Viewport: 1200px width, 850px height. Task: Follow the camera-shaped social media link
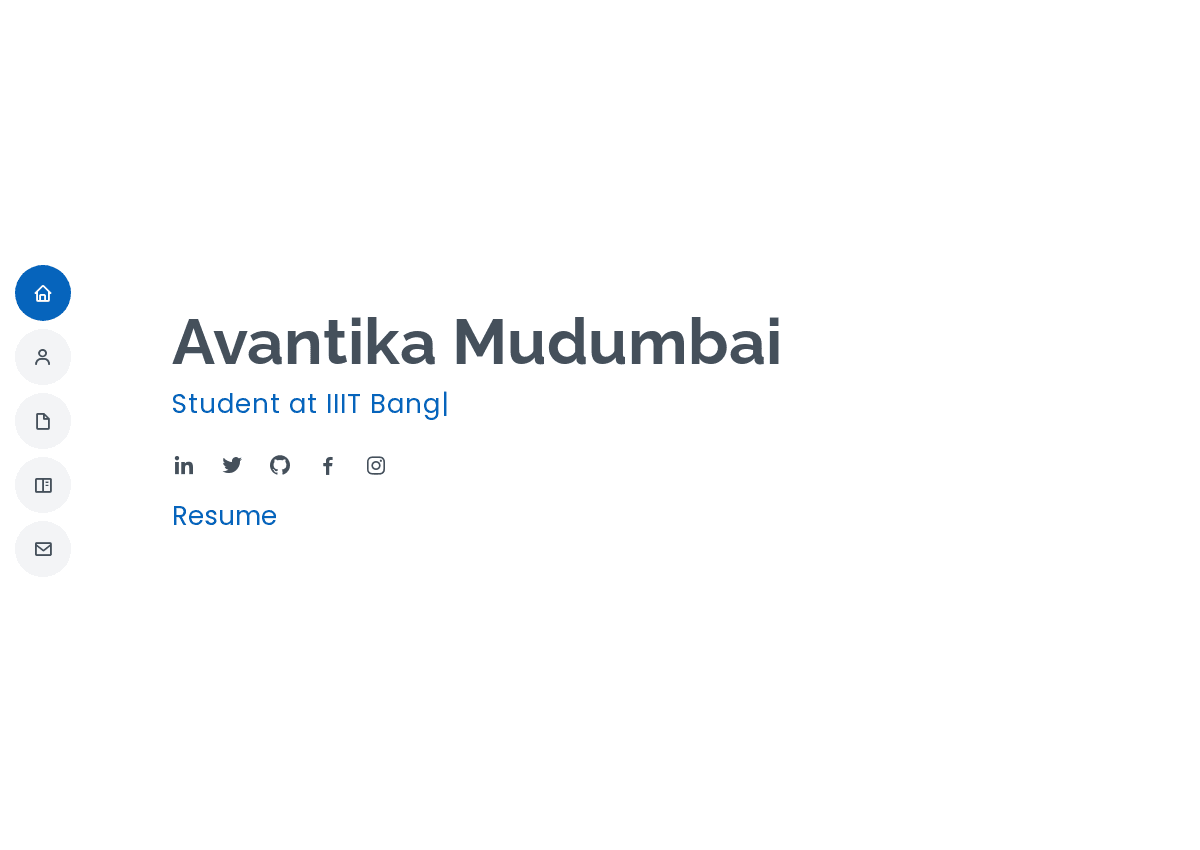click(x=376, y=465)
